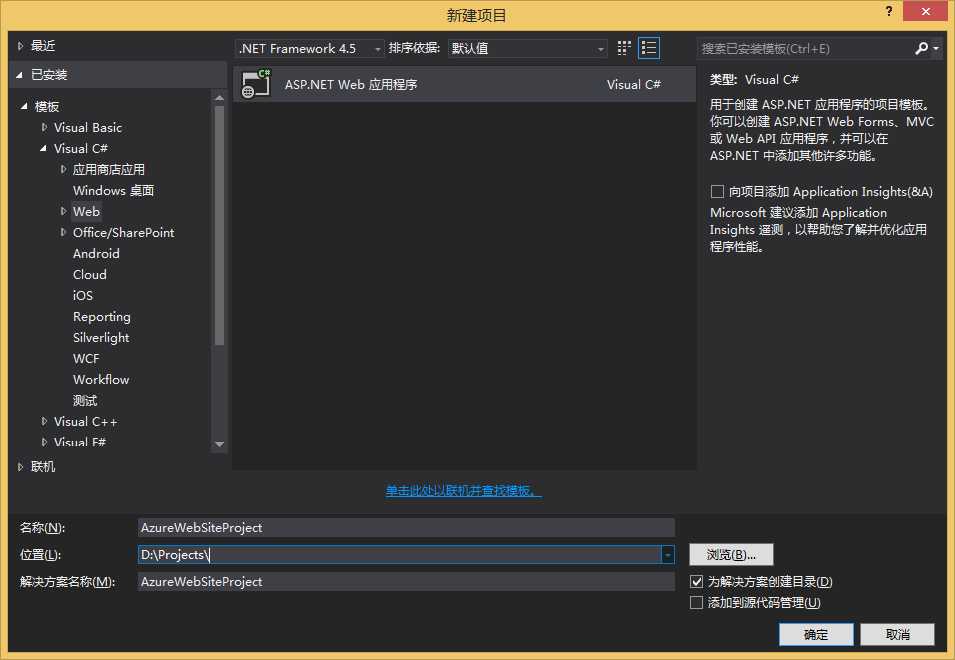The height and width of the screenshot is (660, 955).
Task: Open the location path dropdown arrow
Action: click(668, 555)
